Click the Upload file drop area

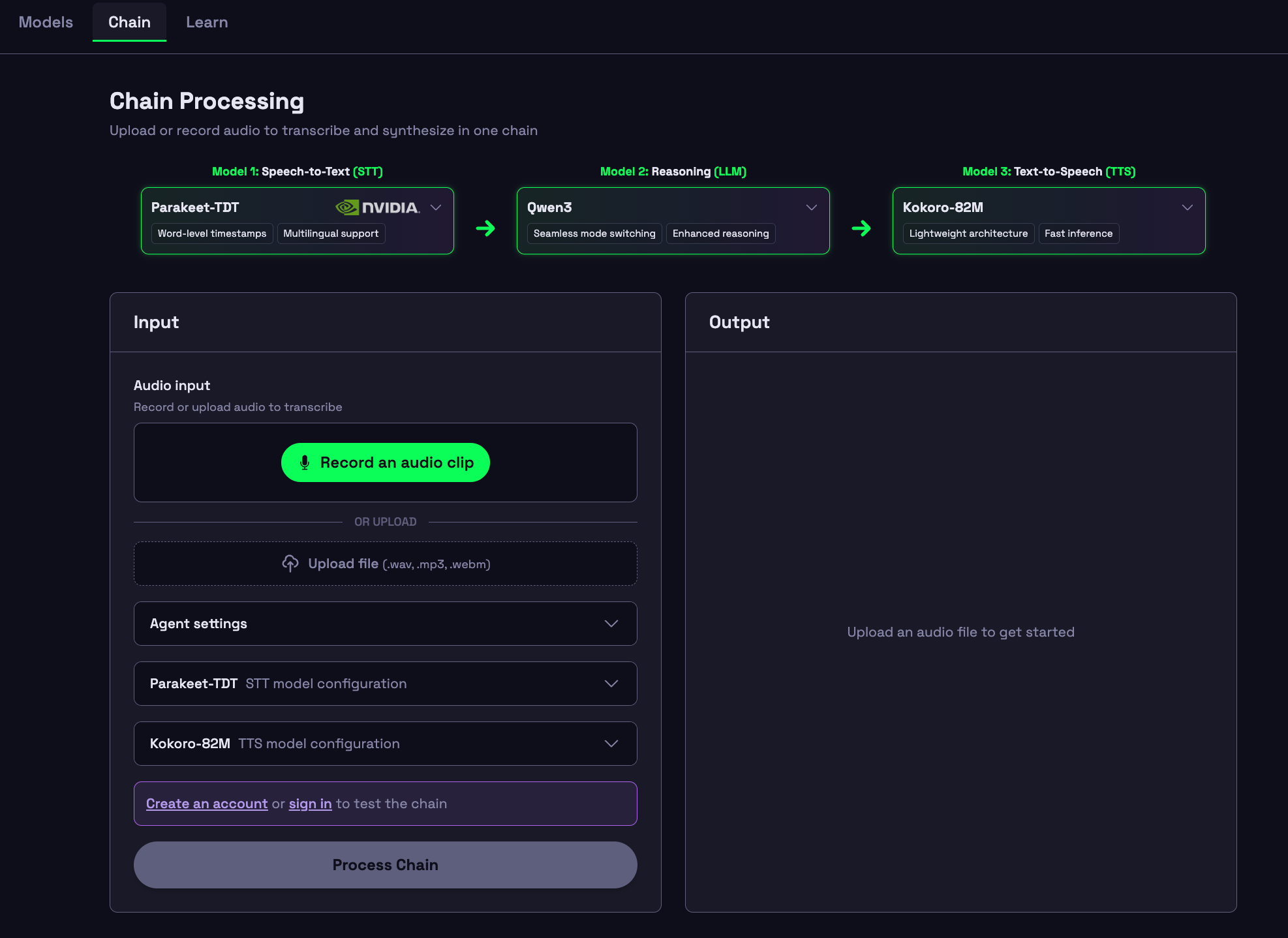[x=385, y=564]
